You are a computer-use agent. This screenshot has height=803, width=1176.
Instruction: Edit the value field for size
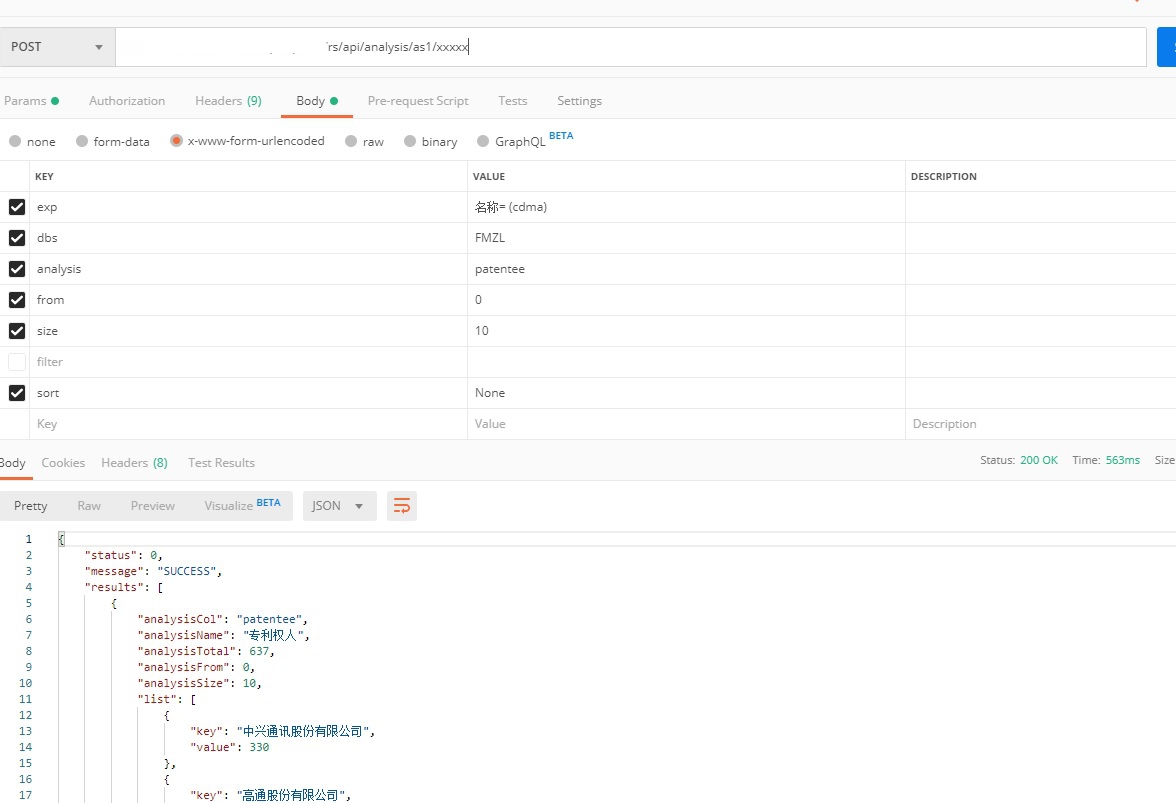pos(685,331)
